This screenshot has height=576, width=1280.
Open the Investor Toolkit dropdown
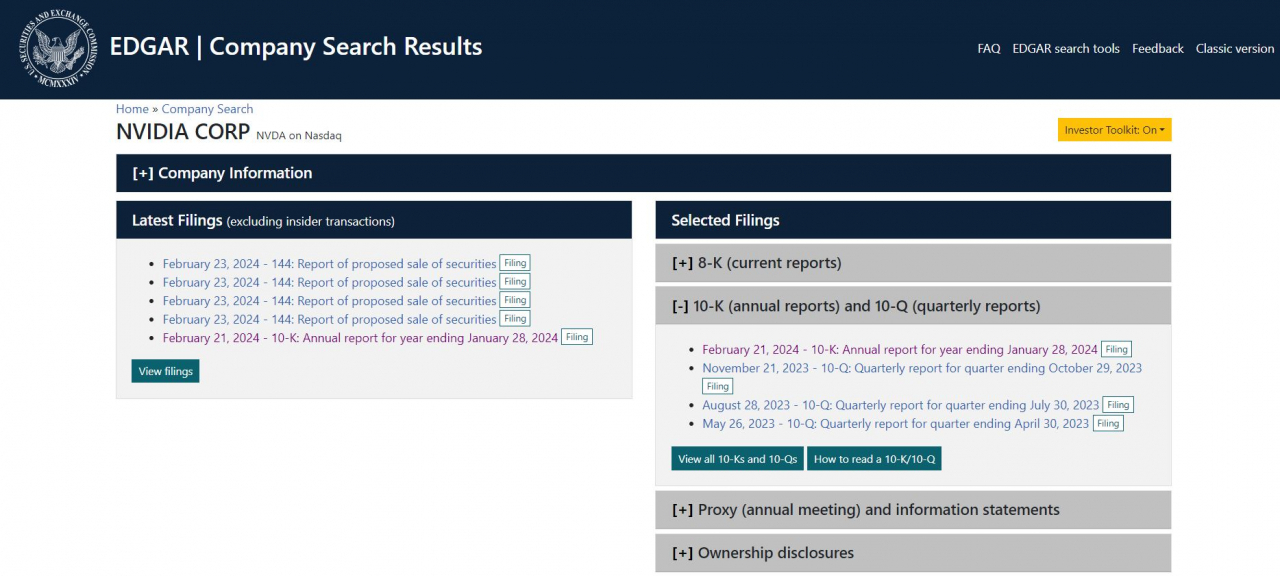point(1114,130)
